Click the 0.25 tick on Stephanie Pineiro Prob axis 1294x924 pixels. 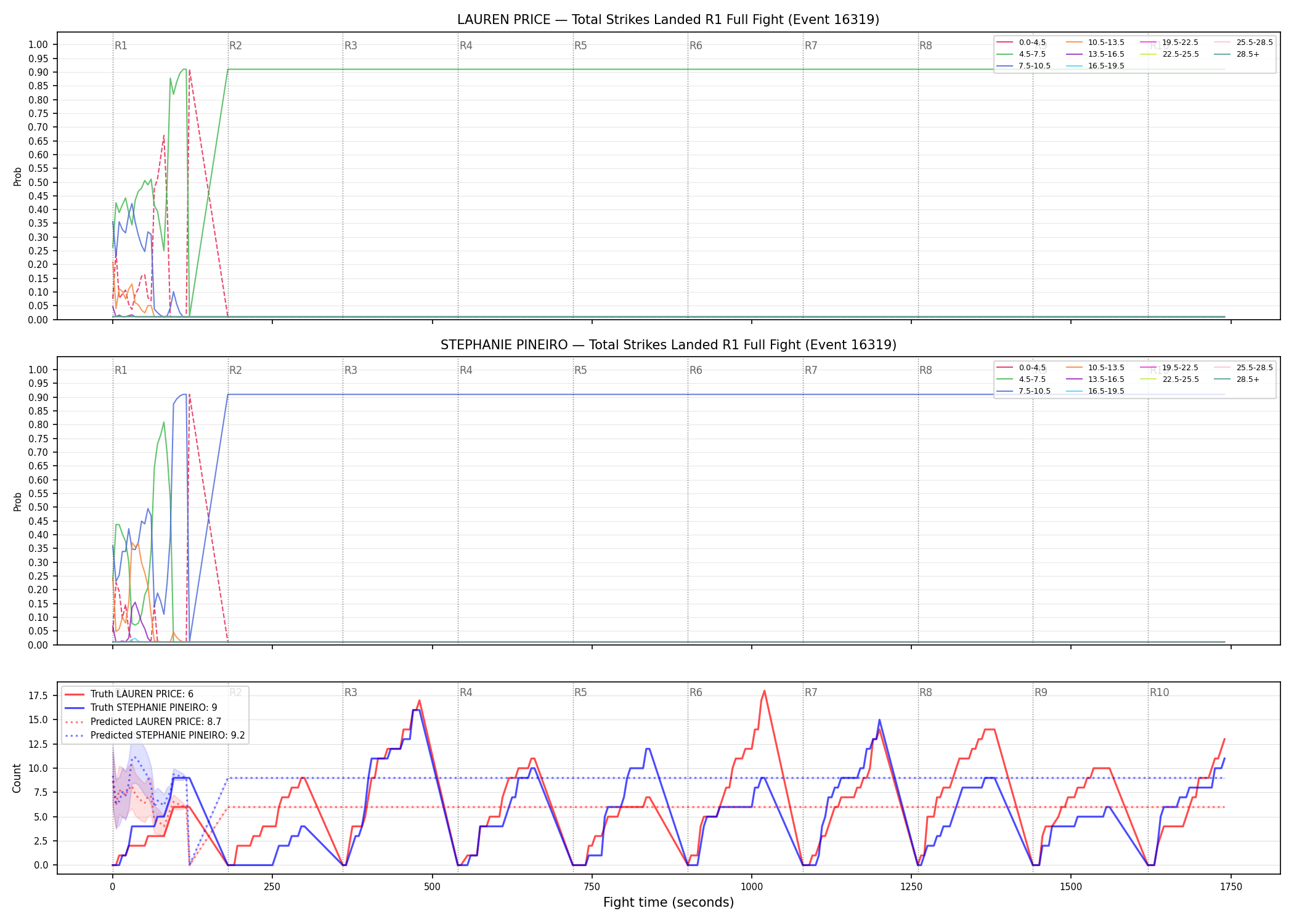pos(38,576)
